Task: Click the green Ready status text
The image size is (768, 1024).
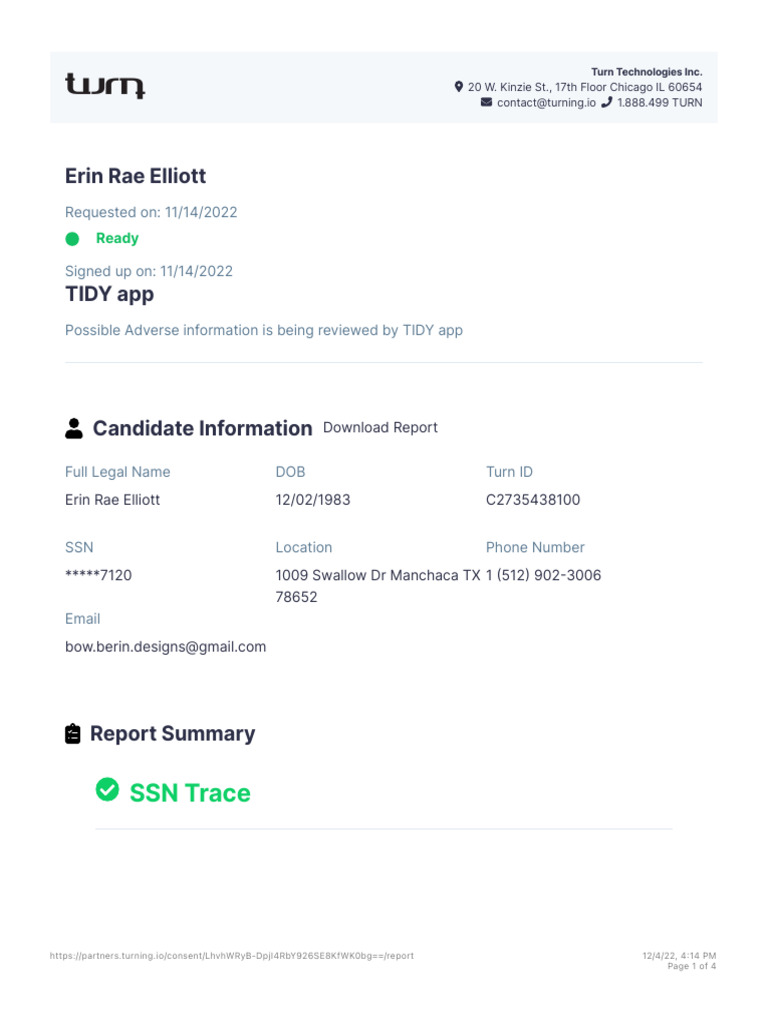Action: (x=117, y=239)
